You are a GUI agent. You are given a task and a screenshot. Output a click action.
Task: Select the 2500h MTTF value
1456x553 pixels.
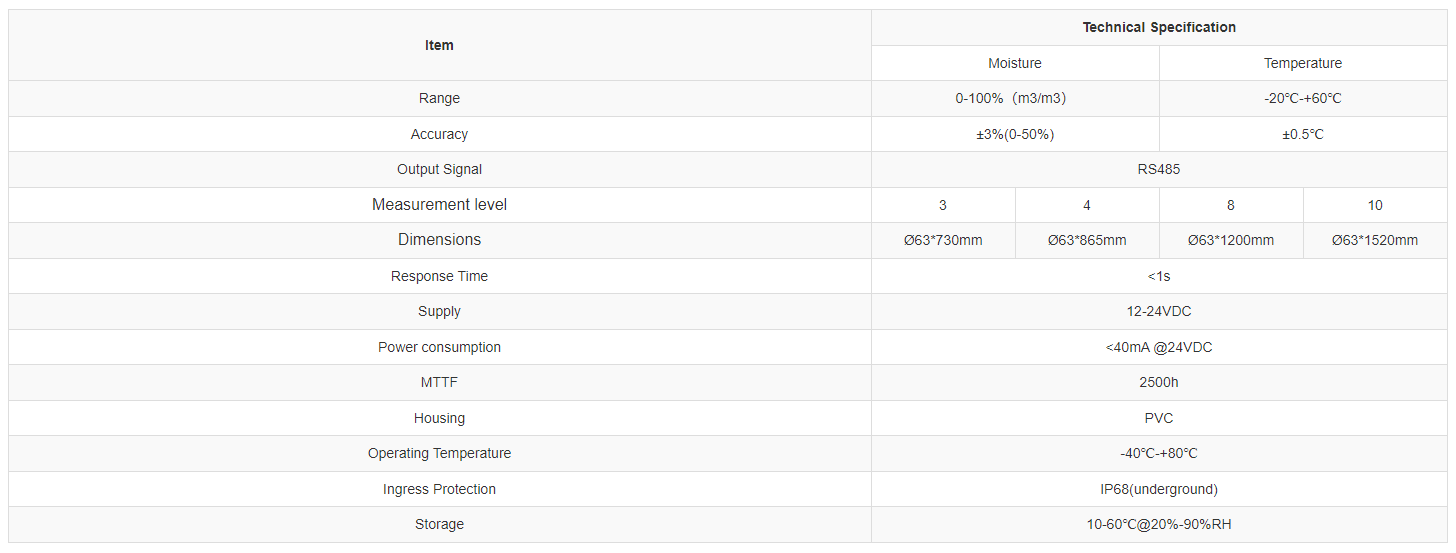[1159, 382]
